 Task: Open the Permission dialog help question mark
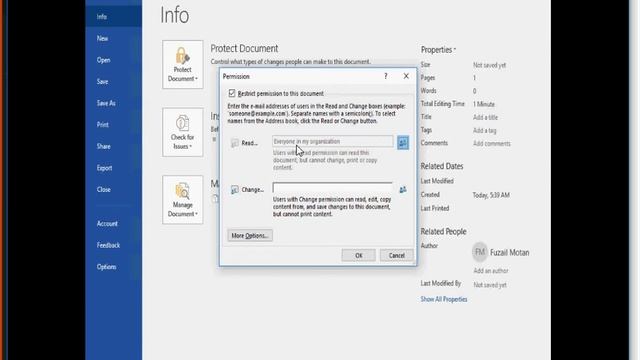(386, 76)
